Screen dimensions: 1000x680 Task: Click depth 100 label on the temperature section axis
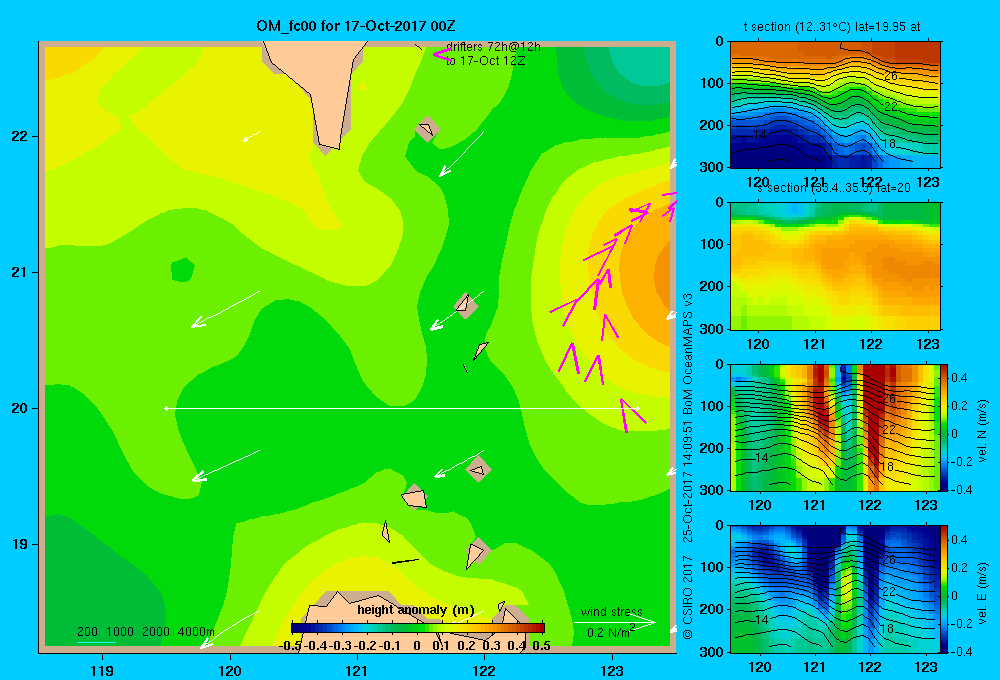[712, 83]
